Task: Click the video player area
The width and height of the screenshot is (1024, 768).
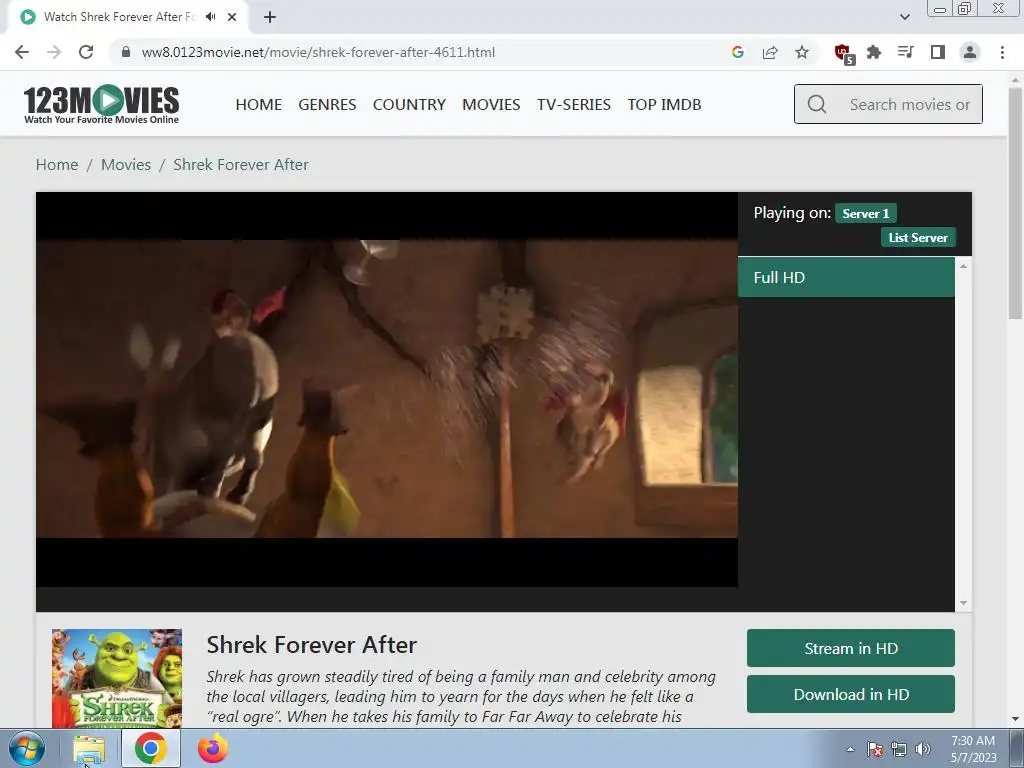Action: pyautogui.click(x=387, y=389)
